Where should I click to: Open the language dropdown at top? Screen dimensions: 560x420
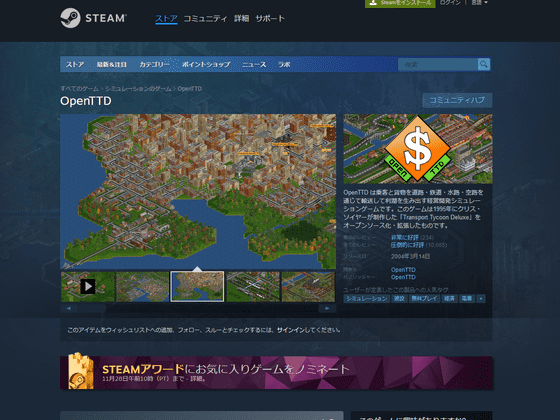click(x=479, y=2)
